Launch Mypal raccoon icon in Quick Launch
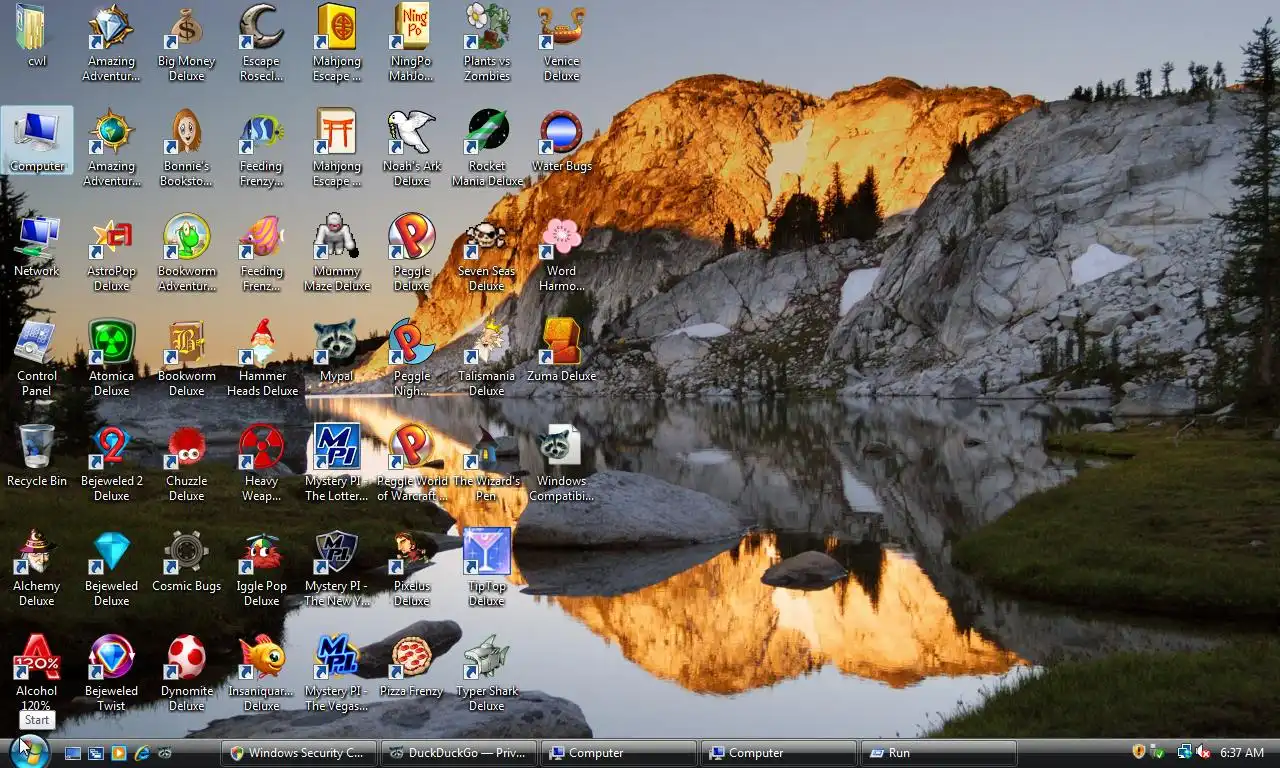Viewport: 1280px width, 768px height. [x=165, y=753]
